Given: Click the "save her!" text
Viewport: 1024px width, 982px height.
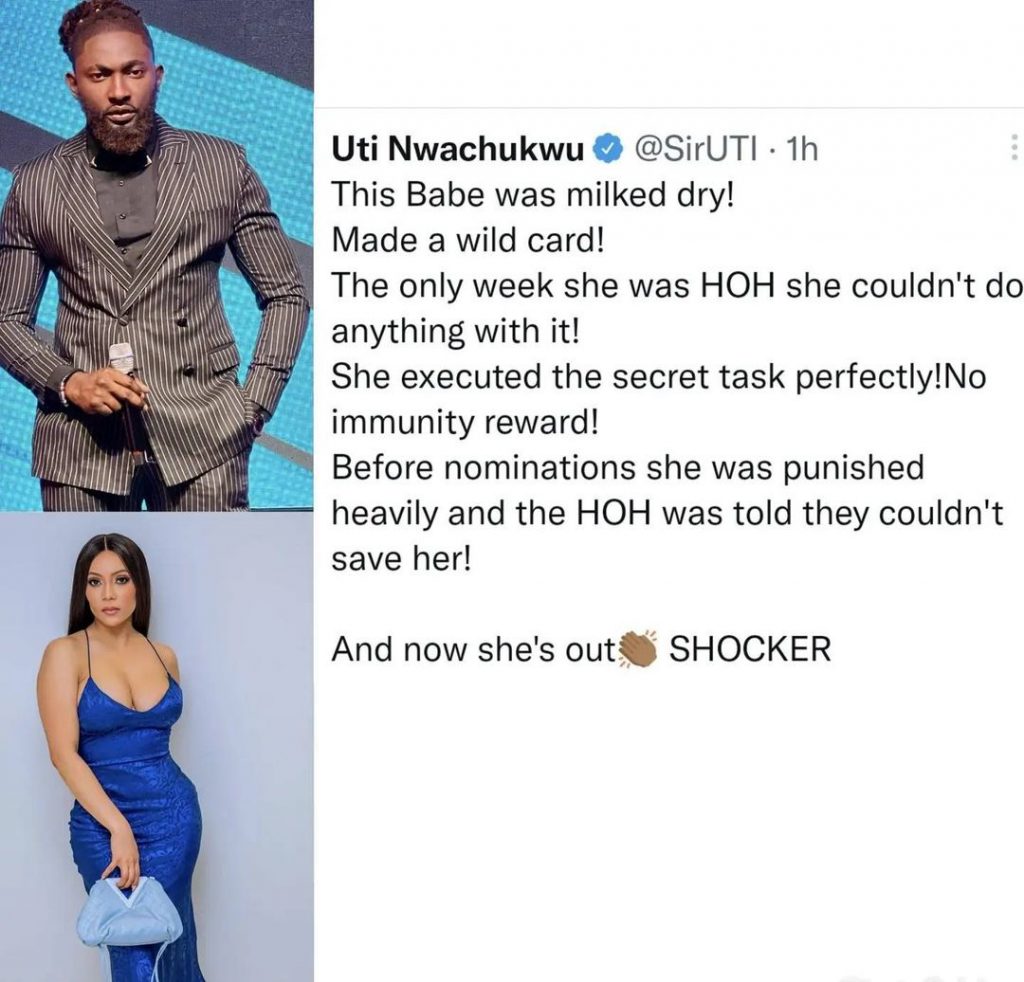Looking at the screenshot, I should point(401,559).
